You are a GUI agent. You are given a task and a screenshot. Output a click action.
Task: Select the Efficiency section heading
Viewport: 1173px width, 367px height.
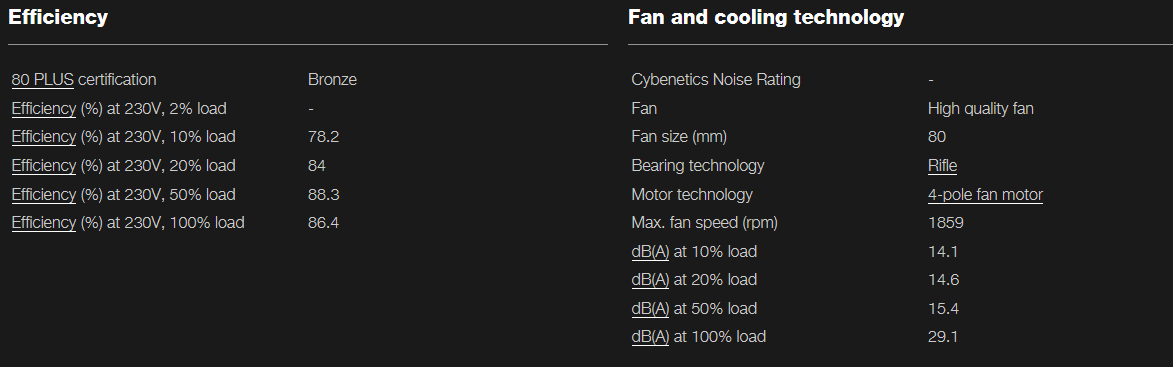58,17
